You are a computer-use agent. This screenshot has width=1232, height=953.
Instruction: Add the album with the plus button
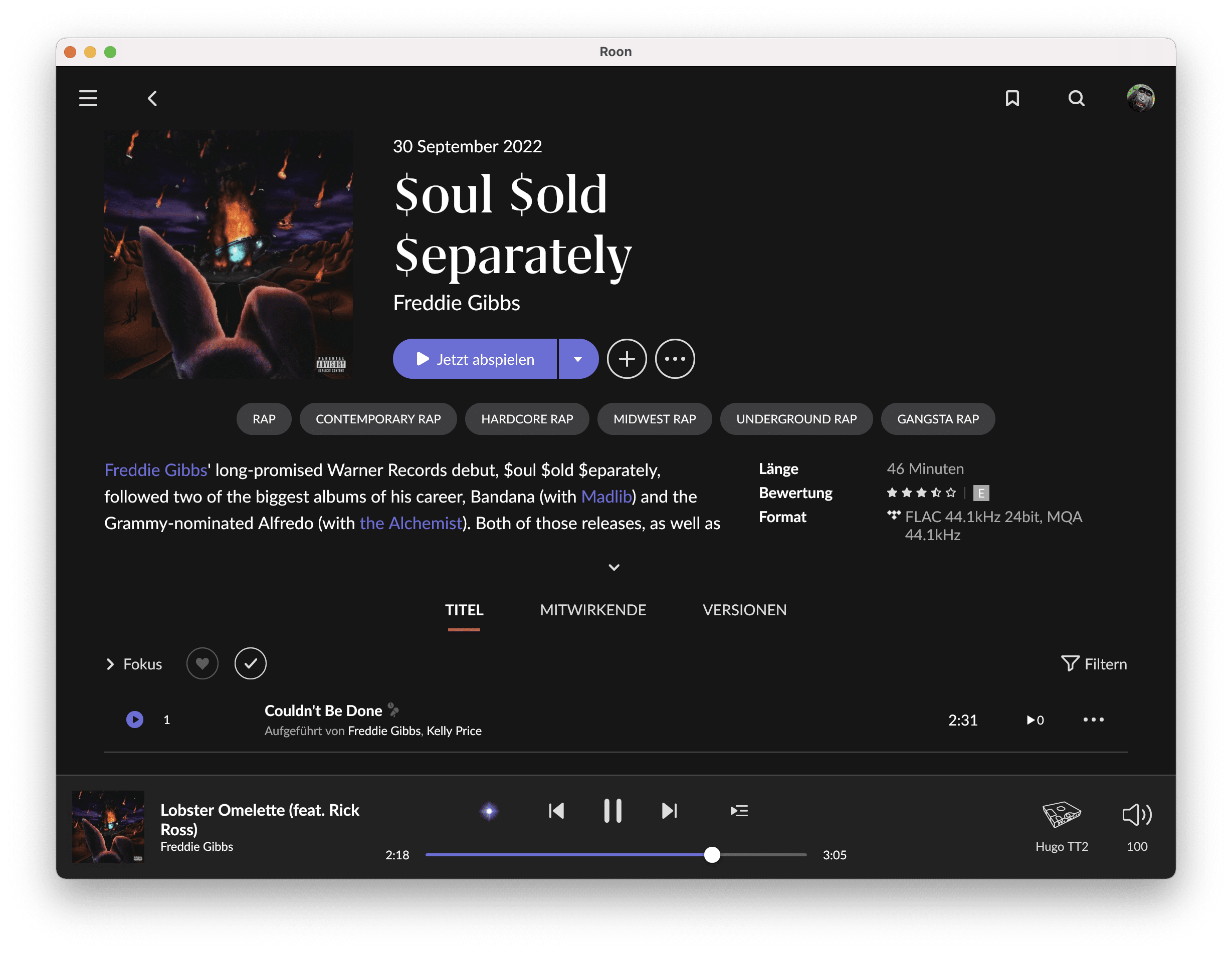pyautogui.click(x=626, y=359)
